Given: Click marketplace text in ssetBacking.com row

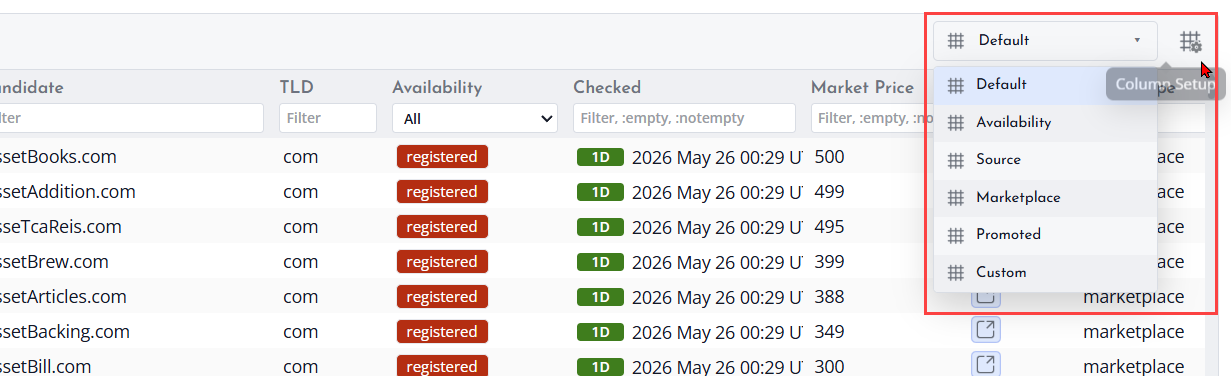Looking at the screenshot, I should point(1134,332).
